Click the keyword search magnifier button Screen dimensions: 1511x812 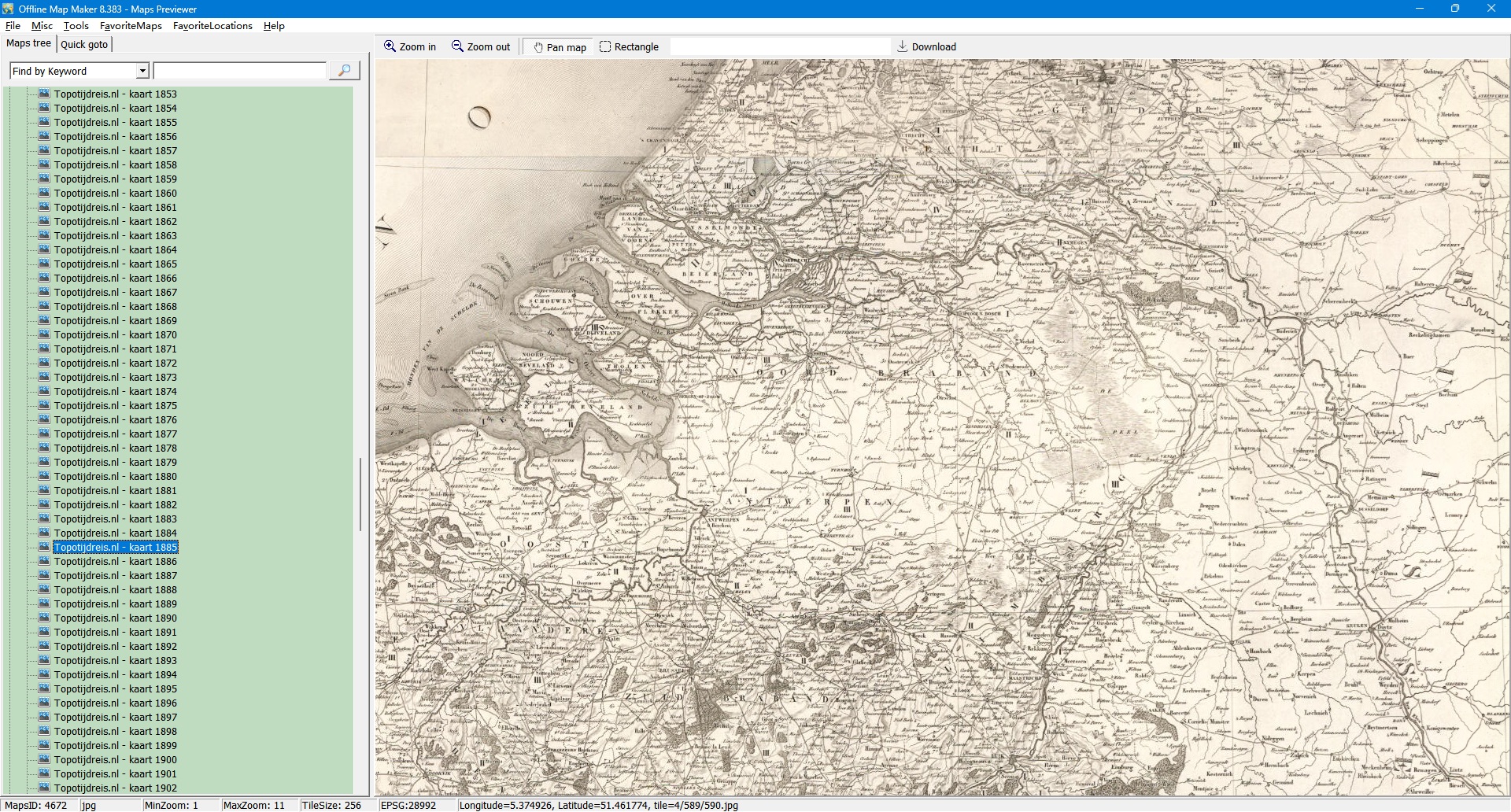(x=344, y=71)
